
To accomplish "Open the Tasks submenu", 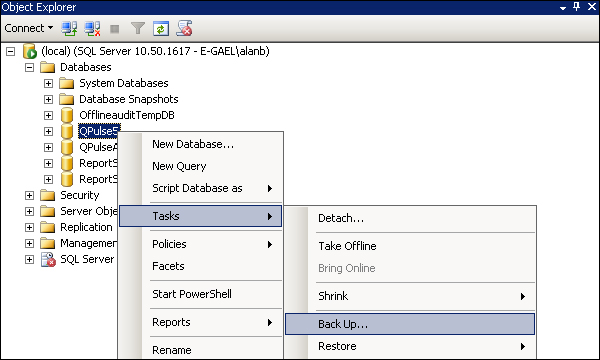I will 201,216.
